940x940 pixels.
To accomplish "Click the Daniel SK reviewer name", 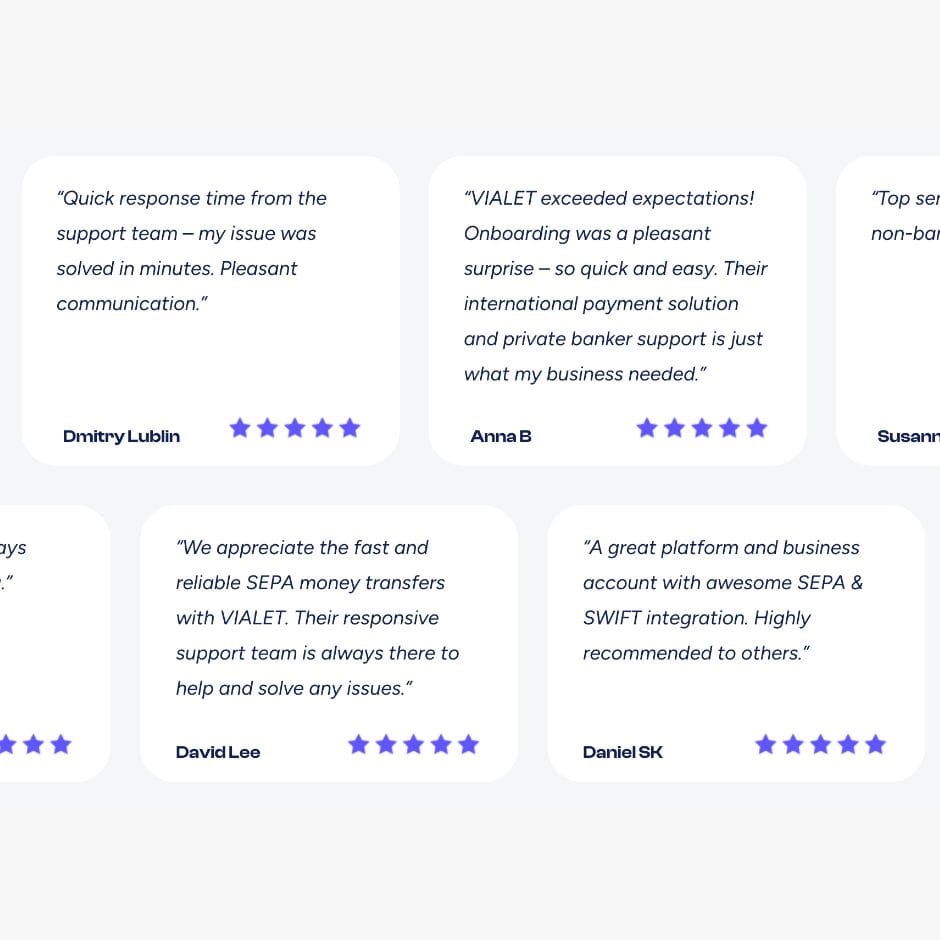I will tap(623, 752).
